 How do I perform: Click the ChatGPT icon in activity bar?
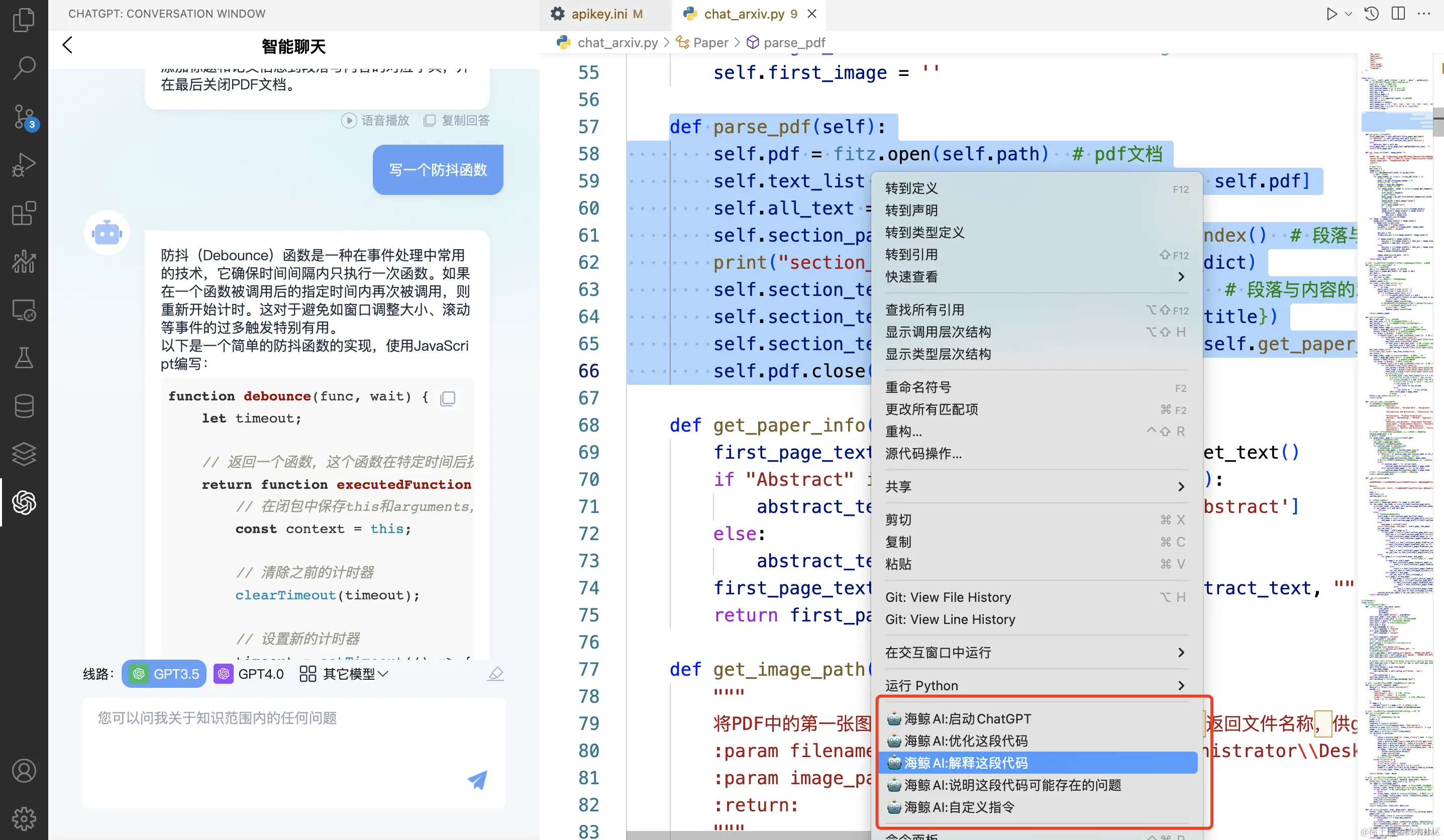click(24, 502)
